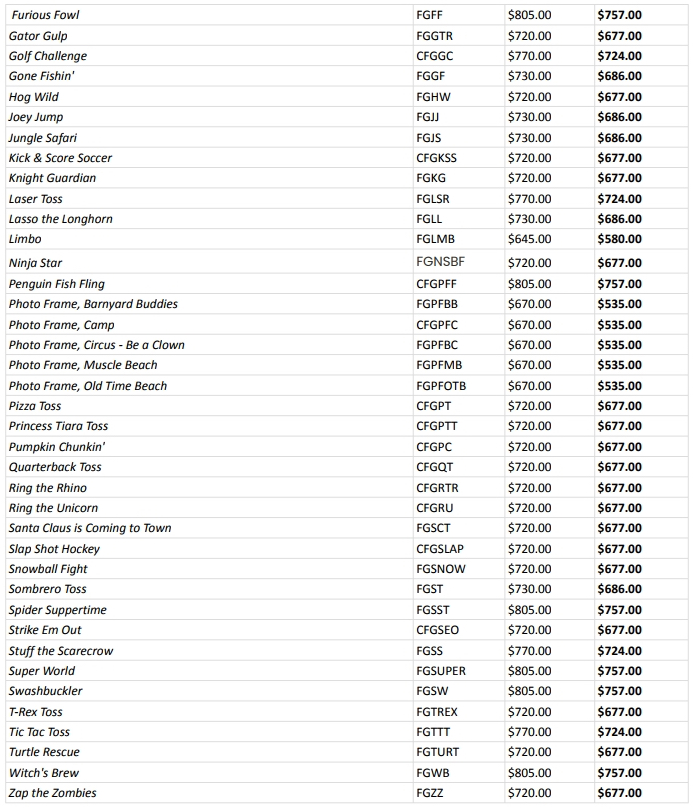Click product code FGSUPER
The image size is (693, 809).
441,671
